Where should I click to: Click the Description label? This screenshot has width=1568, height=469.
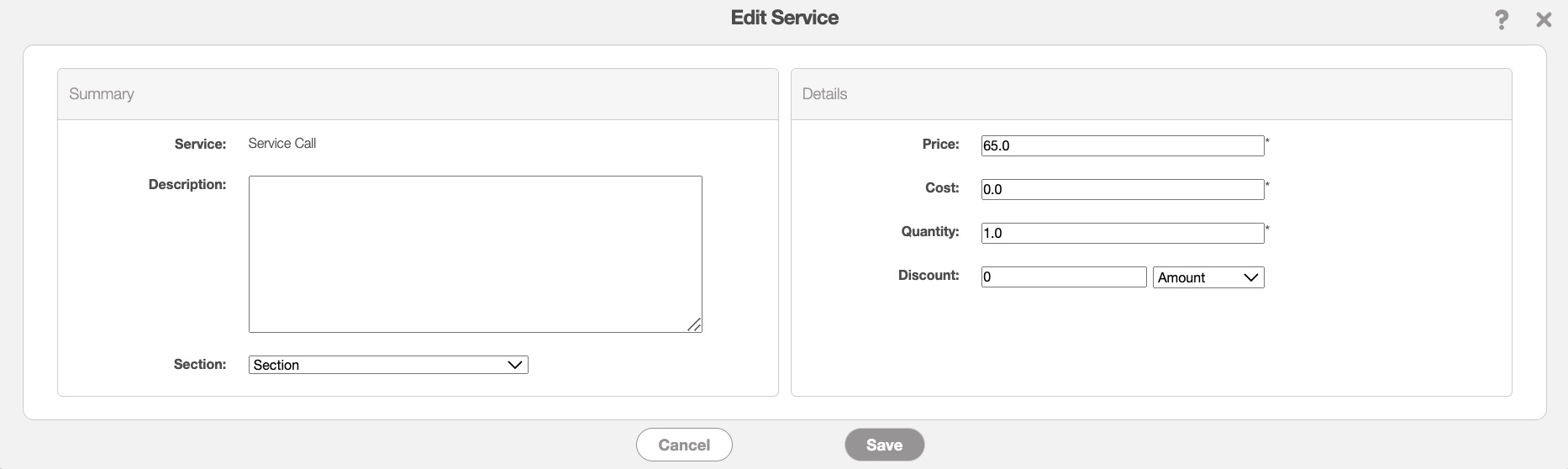click(x=187, y=184)
